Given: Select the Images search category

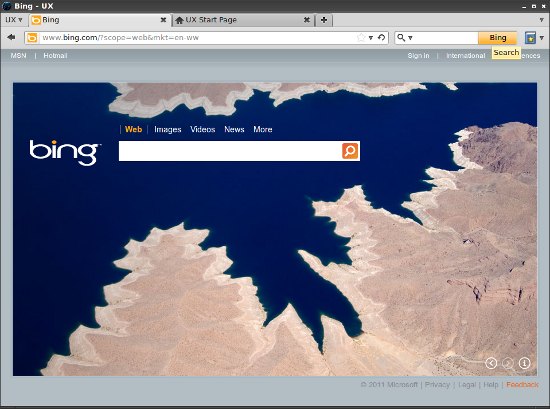Looking at the screenshot, I should pos(168,129).
